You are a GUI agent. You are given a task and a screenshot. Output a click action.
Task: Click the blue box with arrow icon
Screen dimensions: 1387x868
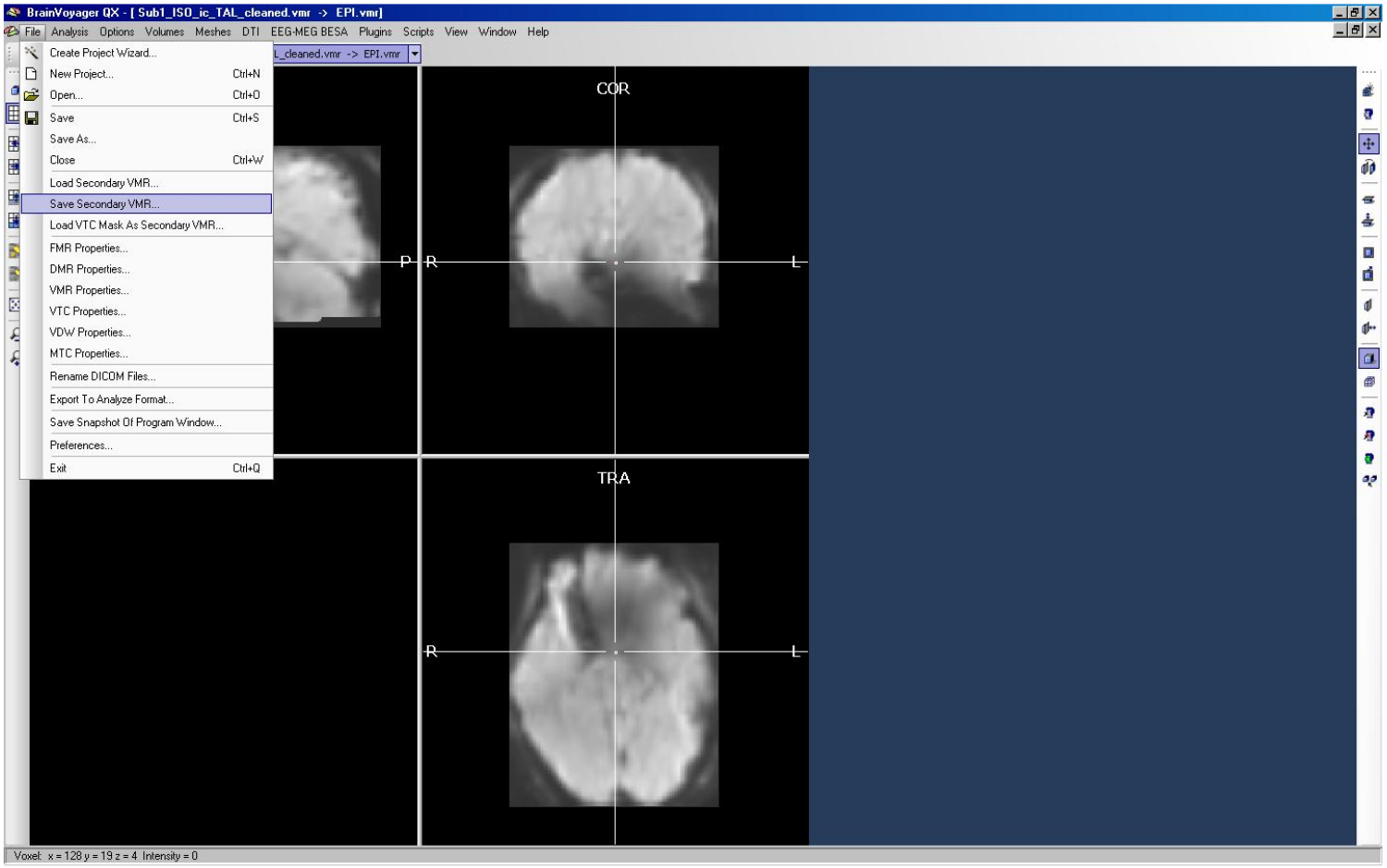click(1369, 275)
